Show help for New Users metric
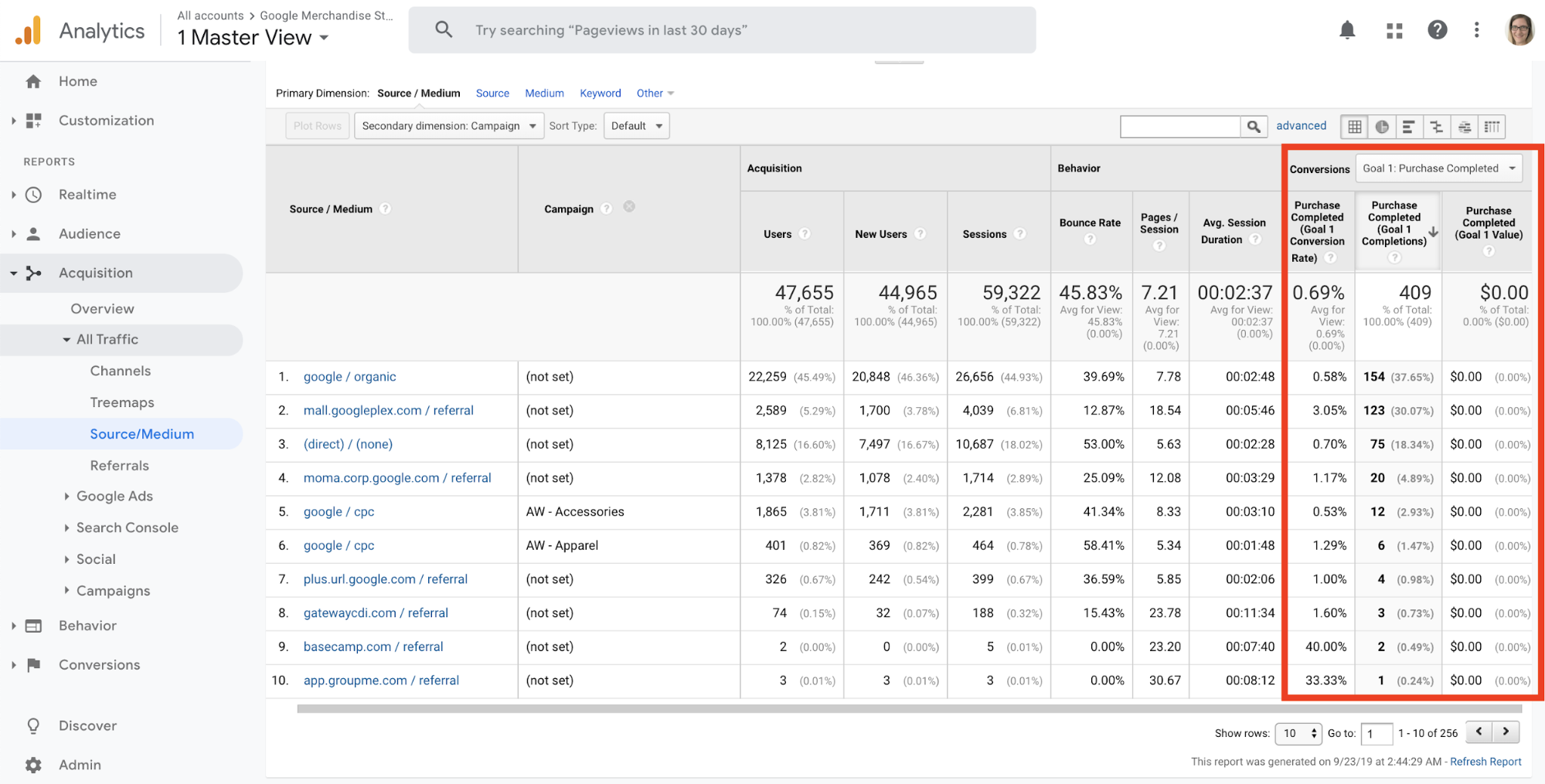1545x784 pixels. pos(920,233)
